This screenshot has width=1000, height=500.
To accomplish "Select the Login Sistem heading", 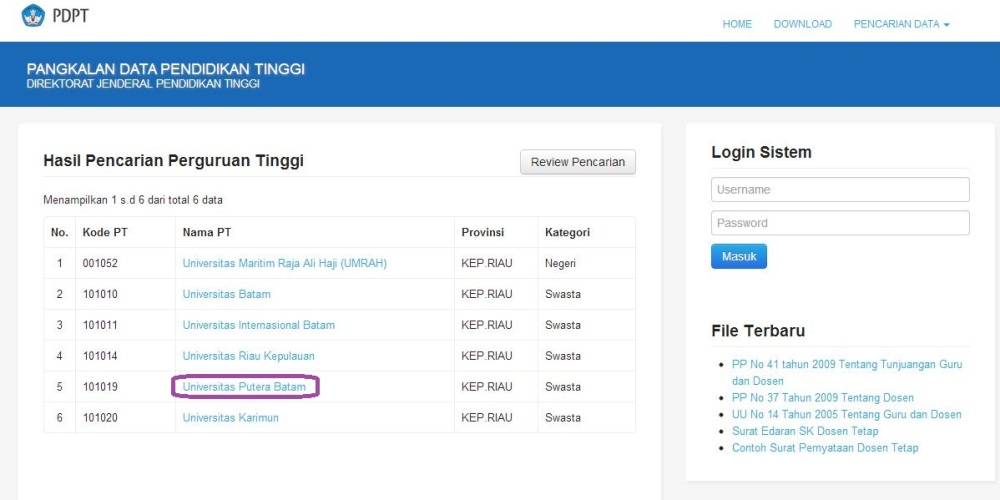I will click(761, 152).
